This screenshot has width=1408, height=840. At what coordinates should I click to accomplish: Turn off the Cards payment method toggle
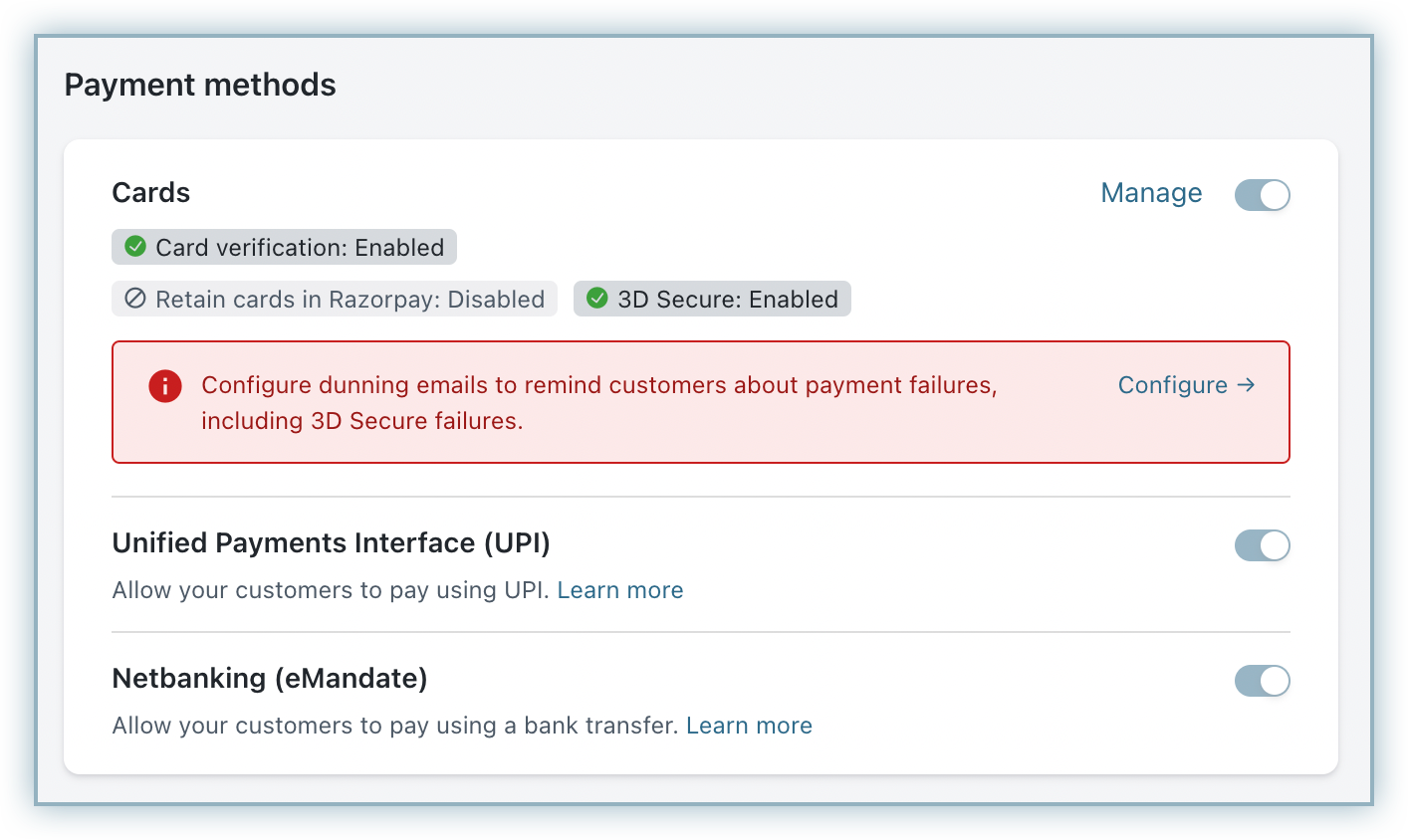coord(1262,195)
